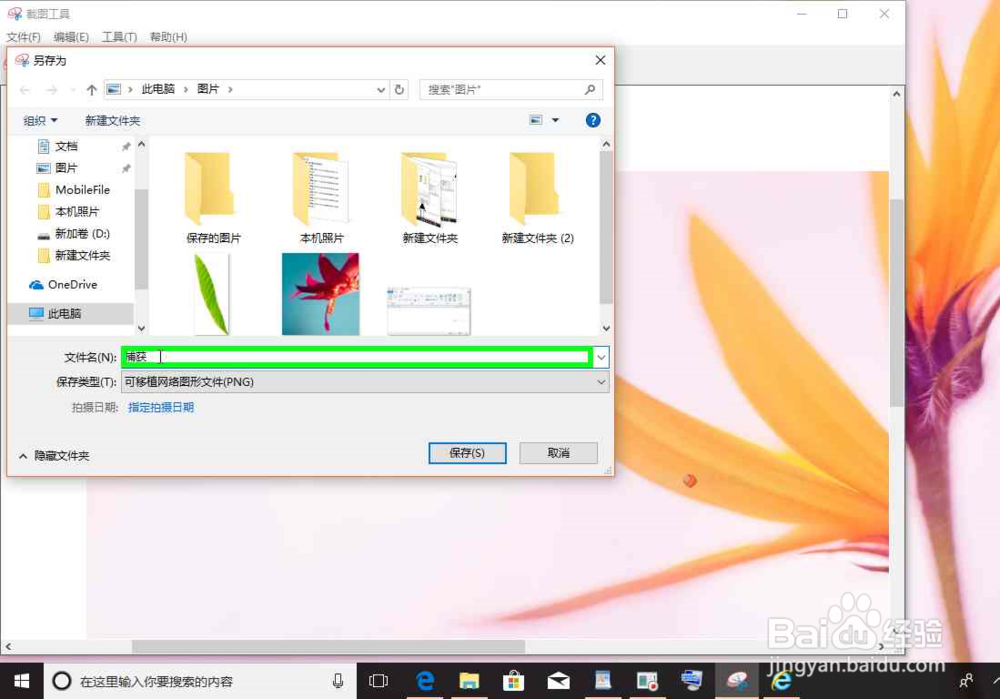The width and height of the screenshot is (1000, 699).
Task: Click the search magnifier in the search box
Action: pyautogui.click(x=590, y=90)
